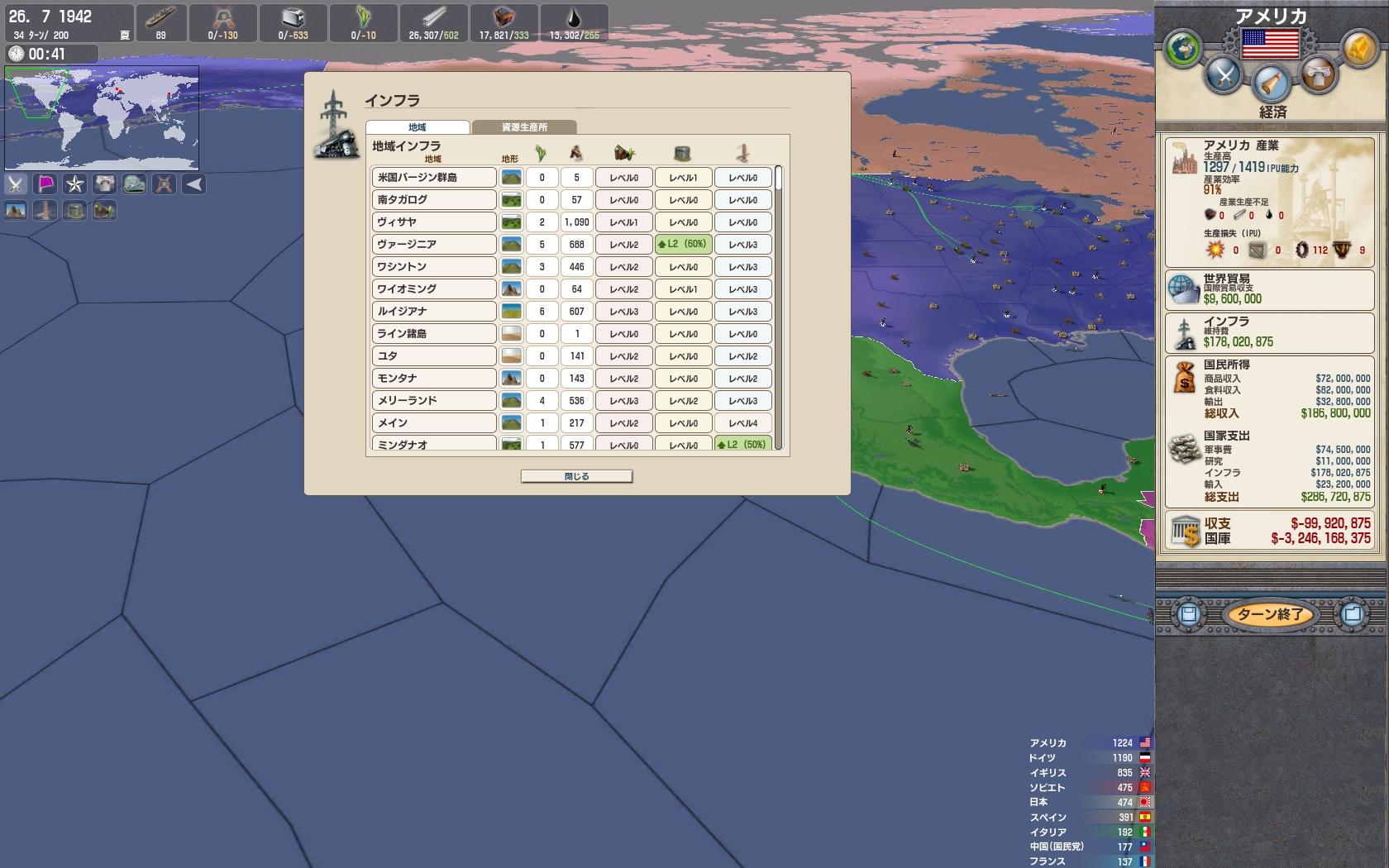Select the scroll economy menu icon
Image resolution: width=1389 pixels, height=868 pixels.
pos(1272,83)
